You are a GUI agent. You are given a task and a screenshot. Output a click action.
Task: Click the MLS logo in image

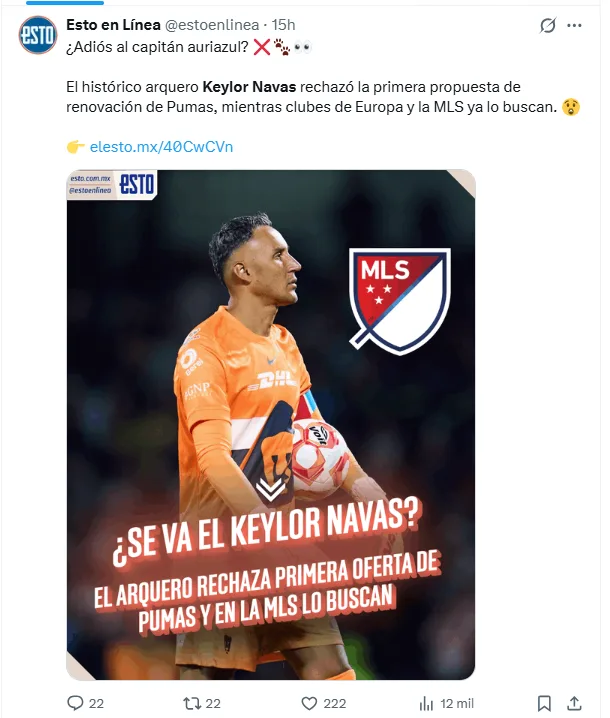(x=400, y=301)
